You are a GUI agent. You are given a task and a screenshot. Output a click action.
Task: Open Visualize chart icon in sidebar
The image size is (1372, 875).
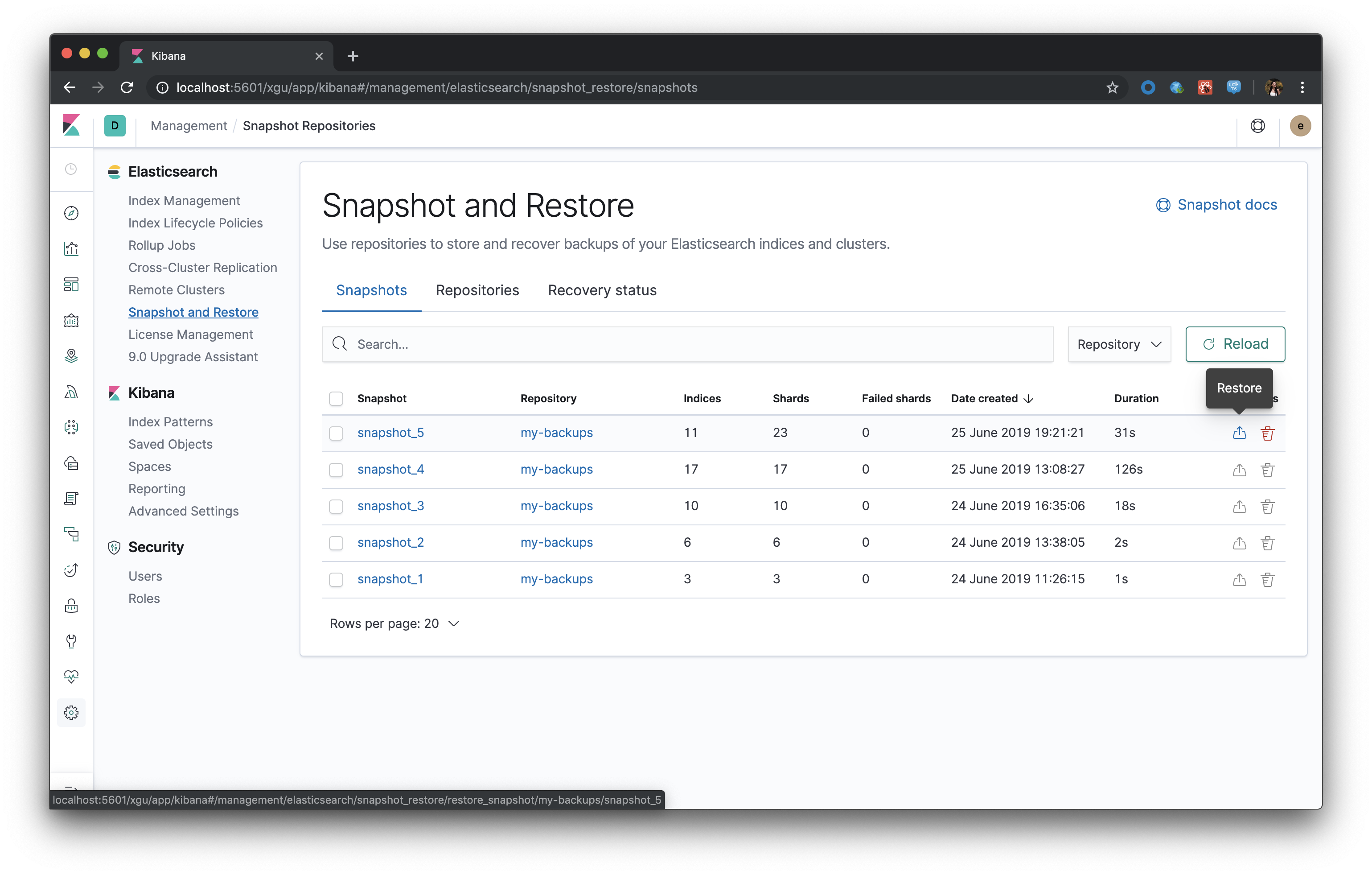pyautogui.click(x=71, y=248)
